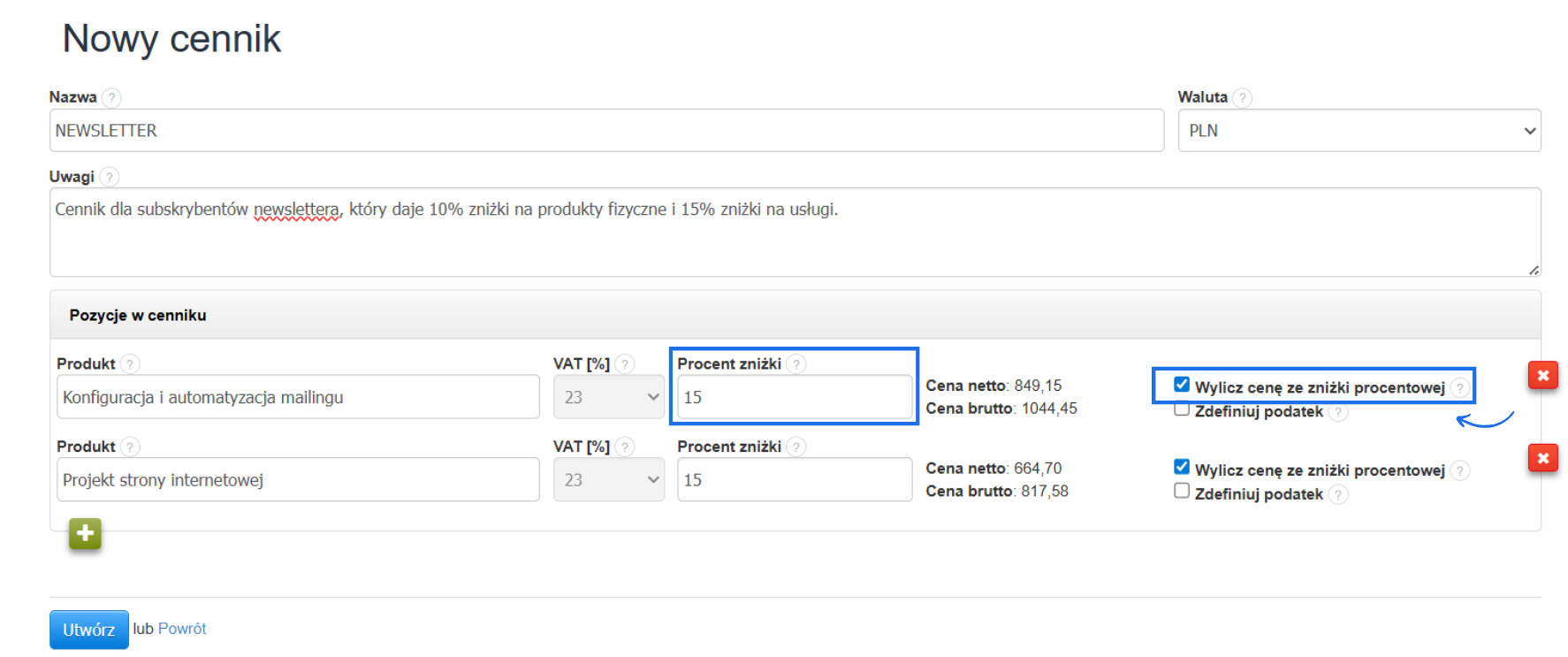Screen dimensions: 1568x657
Task: Uncheck second Wylicz cenę ze zniżki procentowej
Action: [1182, 467]
